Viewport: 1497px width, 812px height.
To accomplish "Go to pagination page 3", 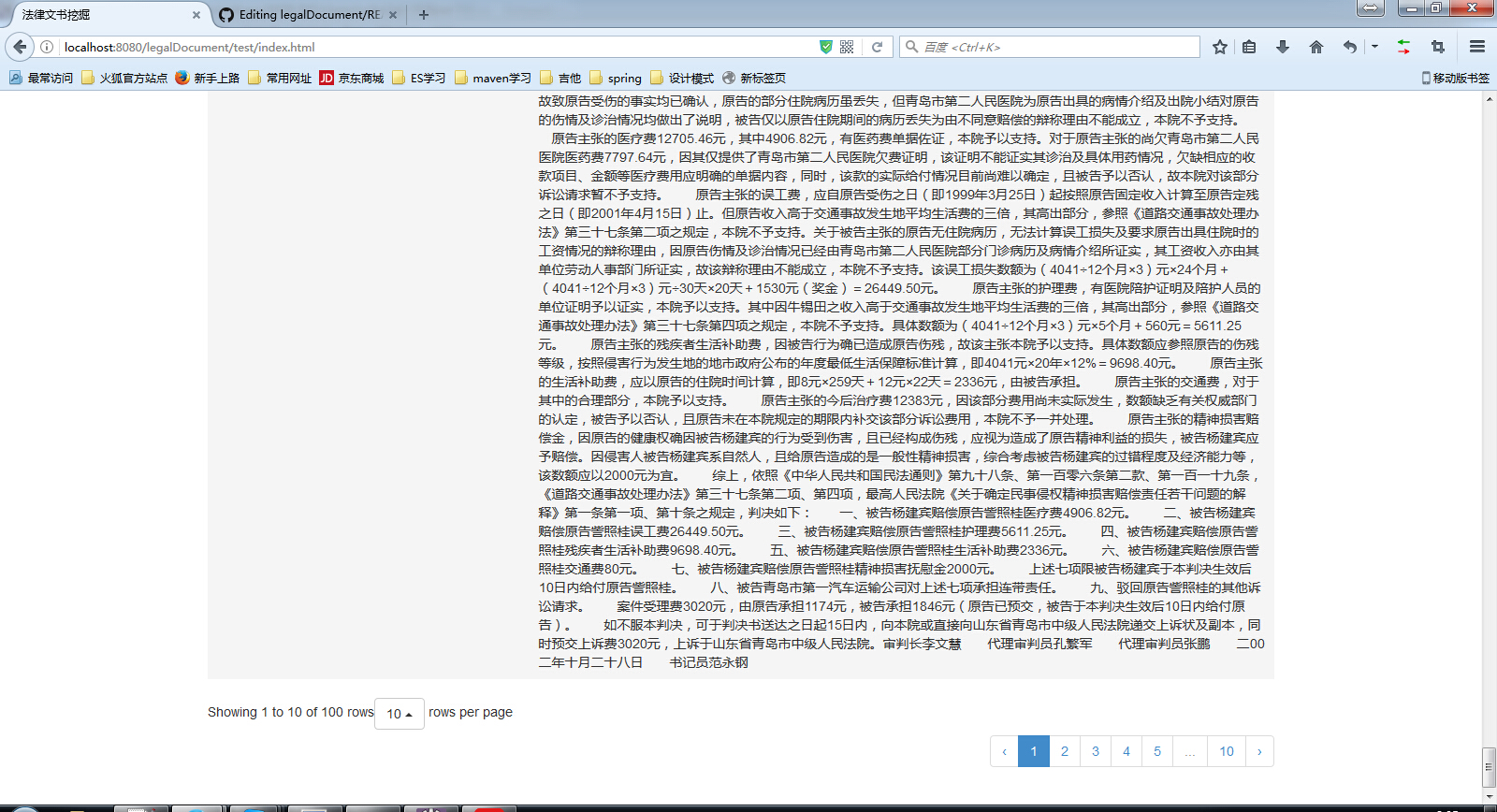I will pyautogui.click(x=1096, y=751).
